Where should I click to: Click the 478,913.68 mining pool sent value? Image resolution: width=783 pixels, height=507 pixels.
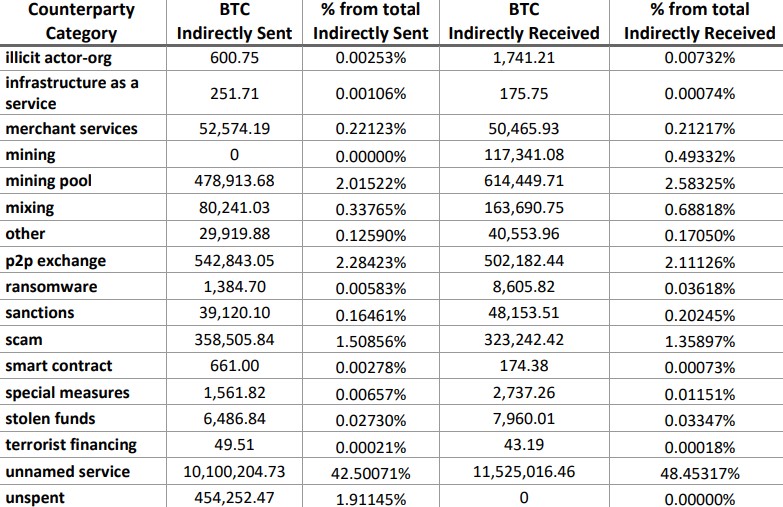coord(234,182)
